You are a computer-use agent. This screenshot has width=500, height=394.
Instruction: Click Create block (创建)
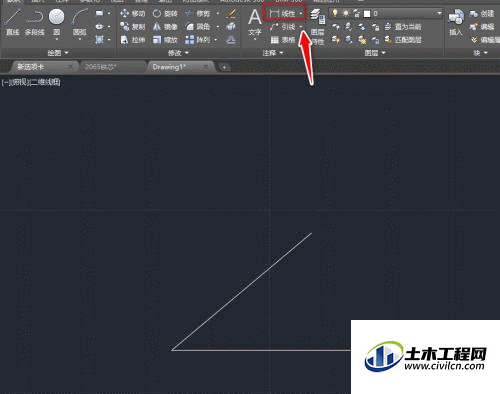[x=482, y=13]
